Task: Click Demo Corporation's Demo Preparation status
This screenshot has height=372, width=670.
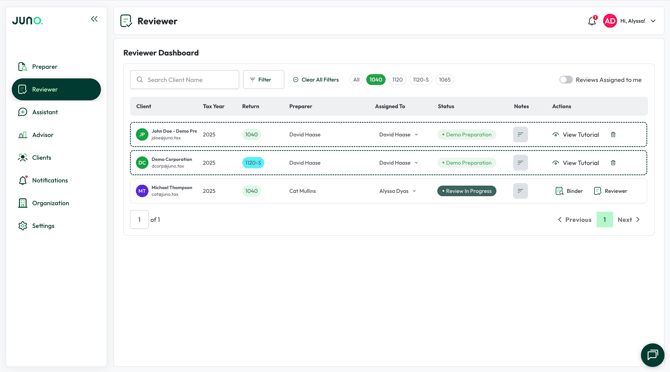Action: 467,163
